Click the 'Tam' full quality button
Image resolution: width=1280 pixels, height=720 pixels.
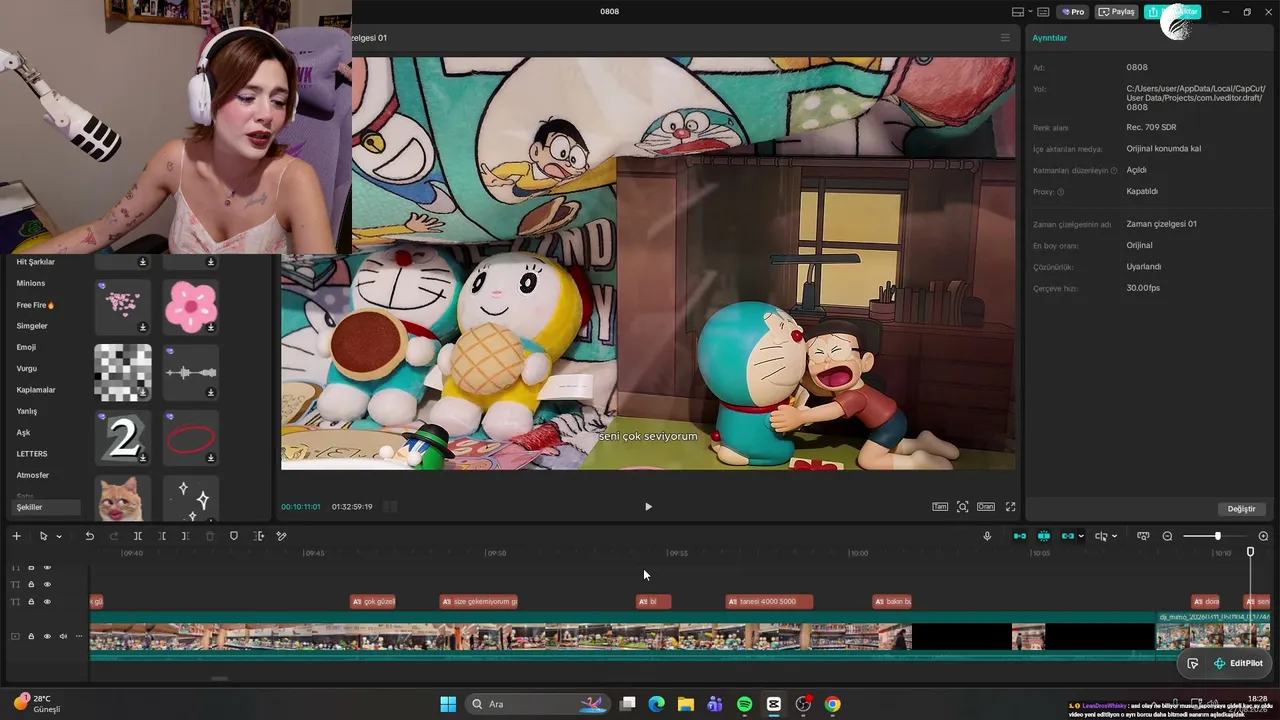(x=940, y=507)
